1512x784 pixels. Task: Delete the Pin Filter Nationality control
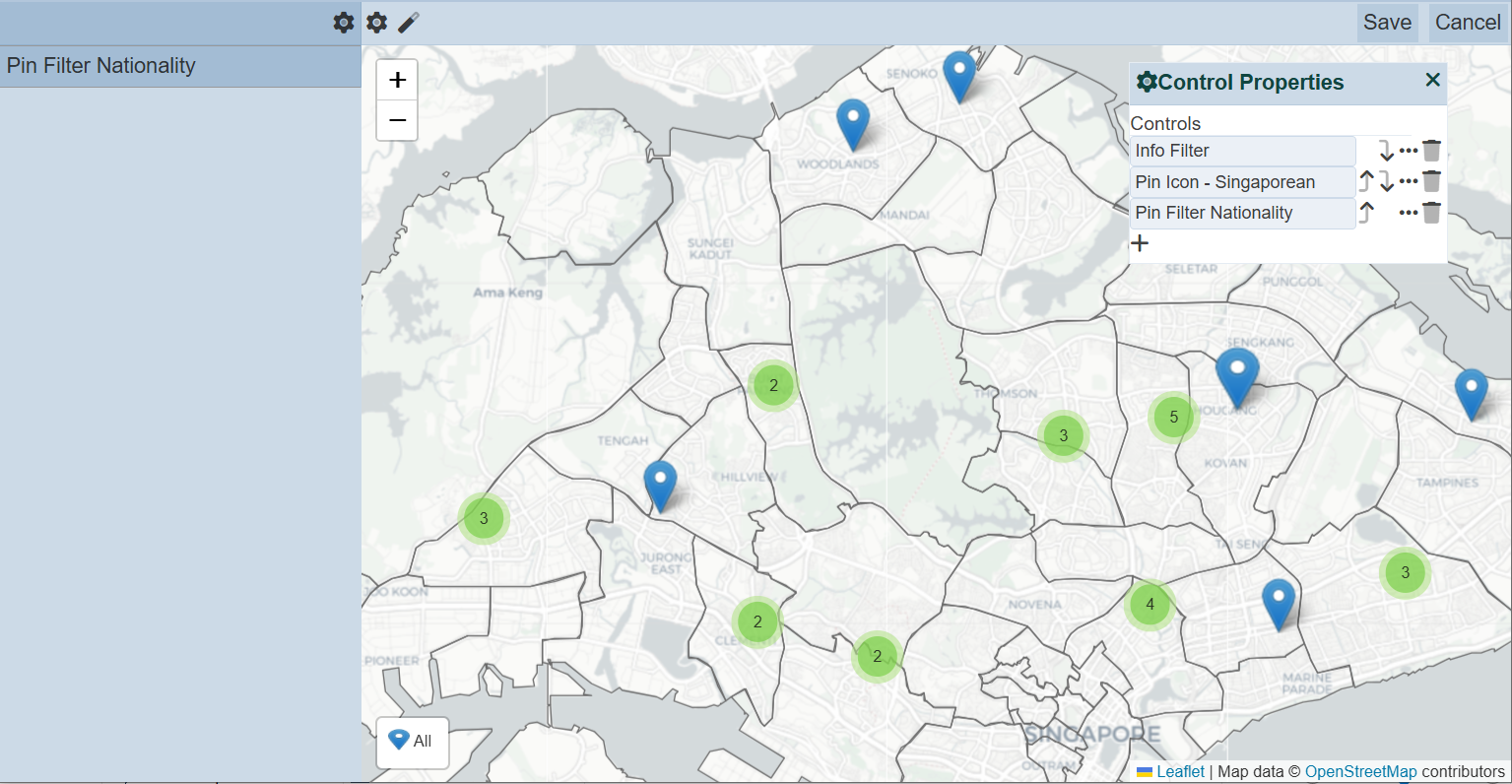tap(1431, 213)
